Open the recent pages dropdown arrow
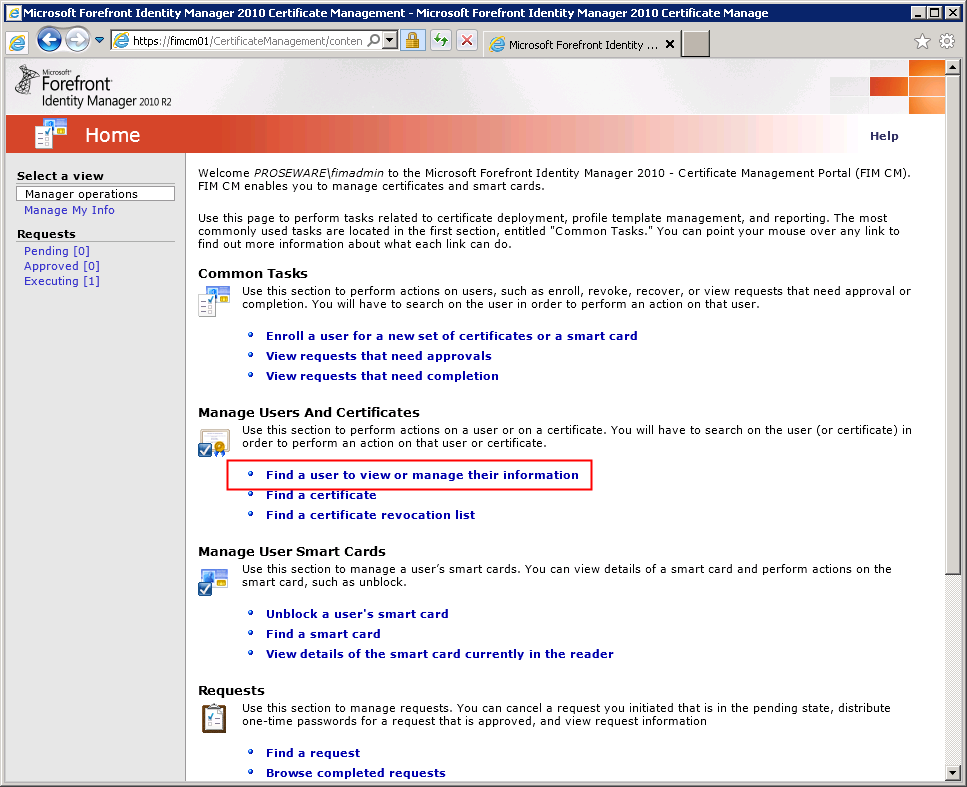Screen dimensions: 967x787 [x=99, y=41]
